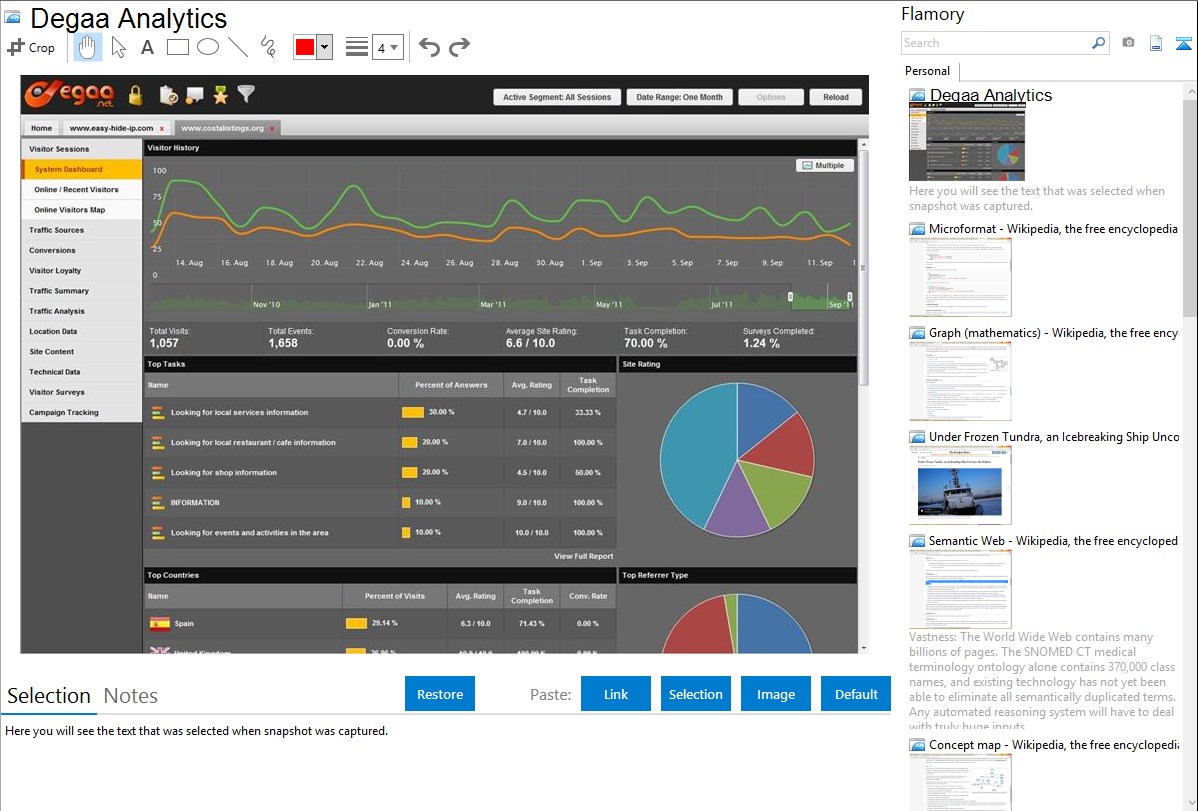Screen dimensions: 1198x811
Task: Choose the arrow pointer tool
Action: tap(118, 47)
